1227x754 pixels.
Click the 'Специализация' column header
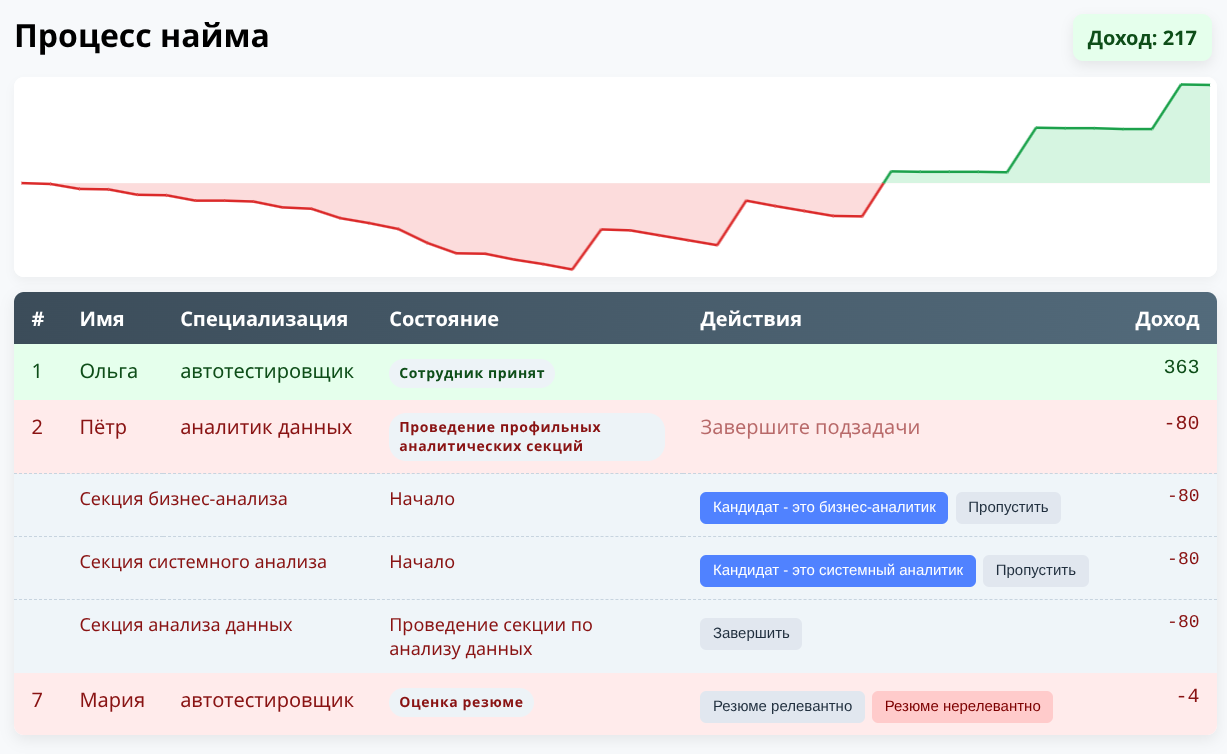(x=263, y=319)
